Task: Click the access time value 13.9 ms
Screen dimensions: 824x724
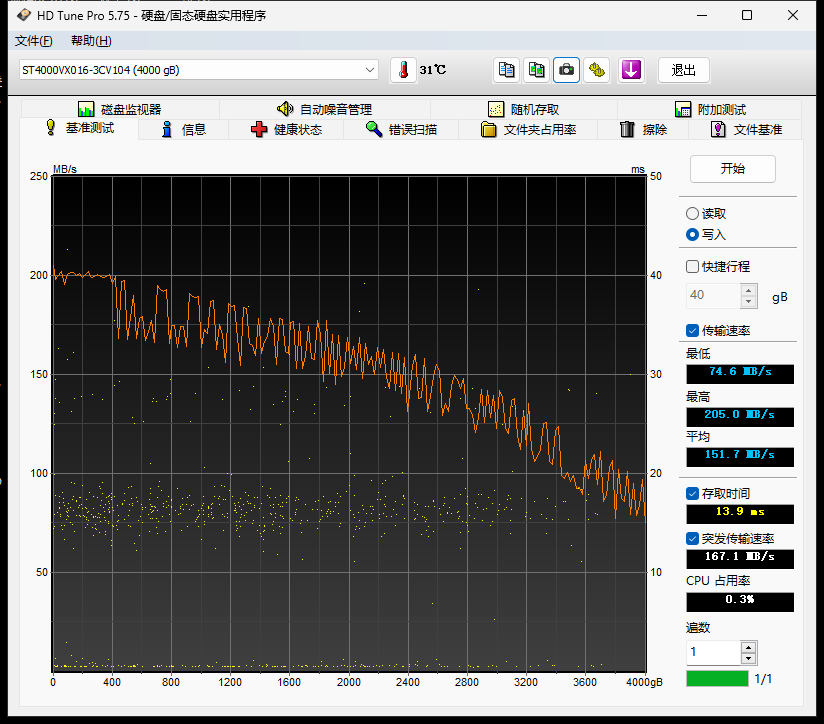Action: [740, 514]
